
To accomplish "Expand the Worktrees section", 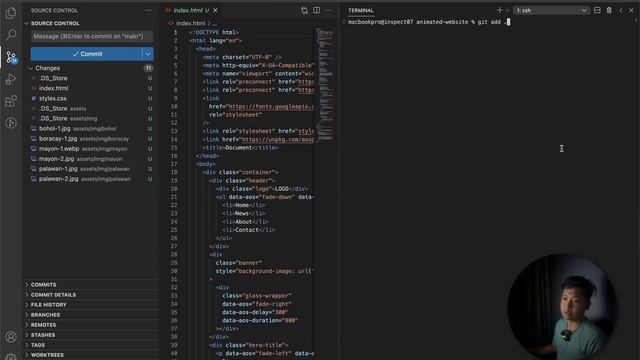I will pos(47,355).
